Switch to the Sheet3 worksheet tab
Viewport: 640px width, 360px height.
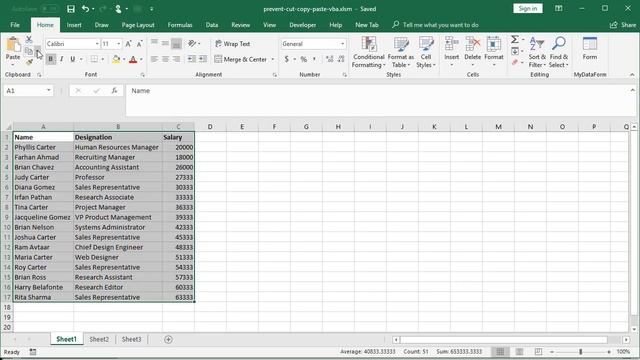click(x=131, y=339)
